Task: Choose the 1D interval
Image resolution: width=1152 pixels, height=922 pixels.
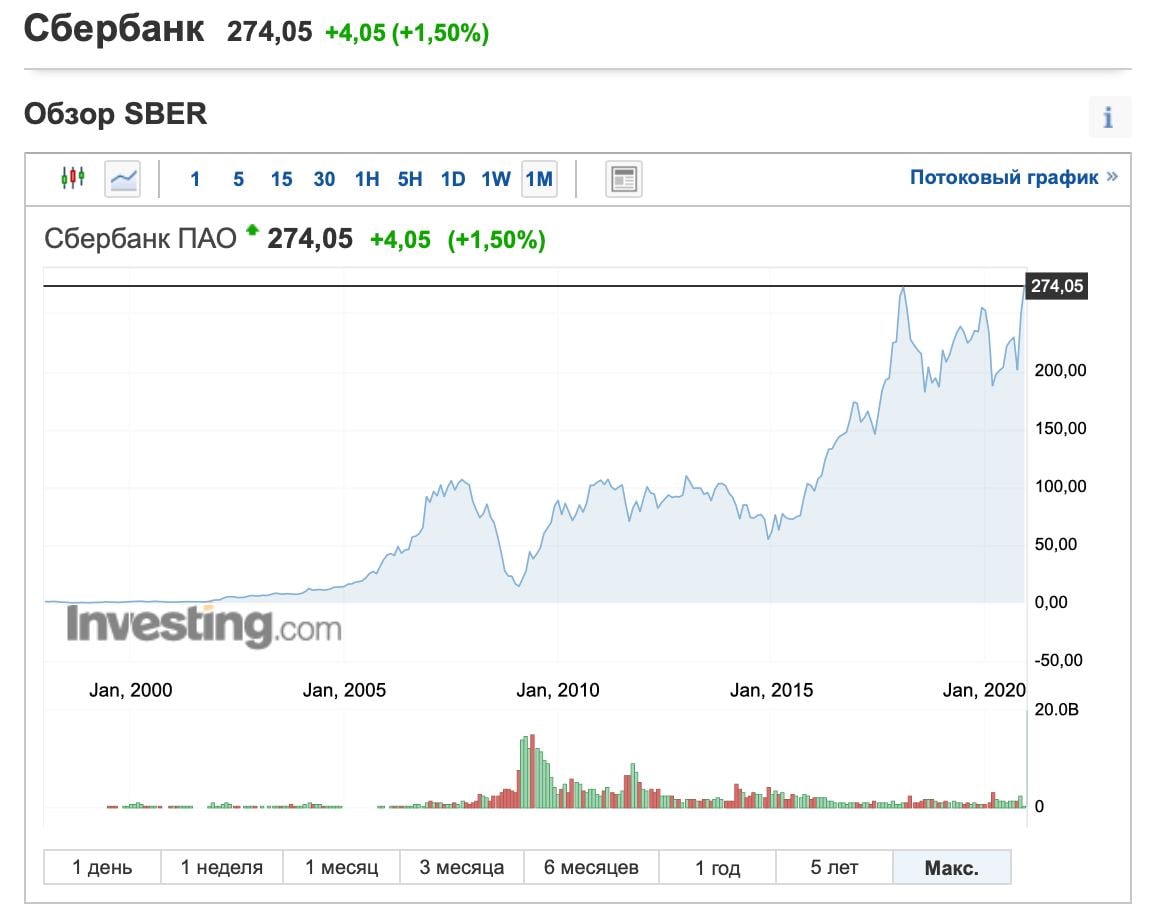Action: click(x=453, y=179)
